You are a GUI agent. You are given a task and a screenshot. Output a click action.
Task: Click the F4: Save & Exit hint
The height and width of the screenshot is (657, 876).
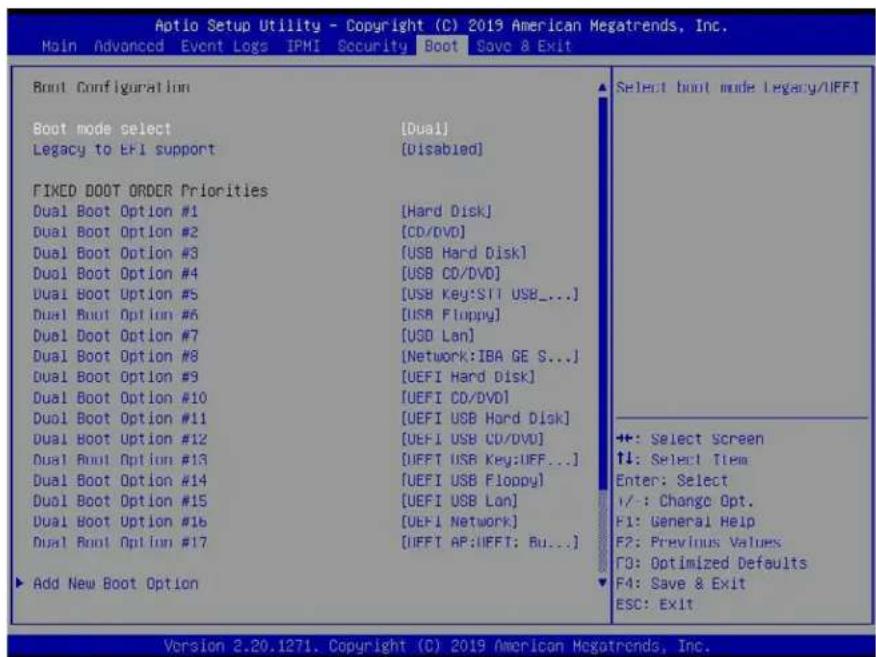pos(681,584)
